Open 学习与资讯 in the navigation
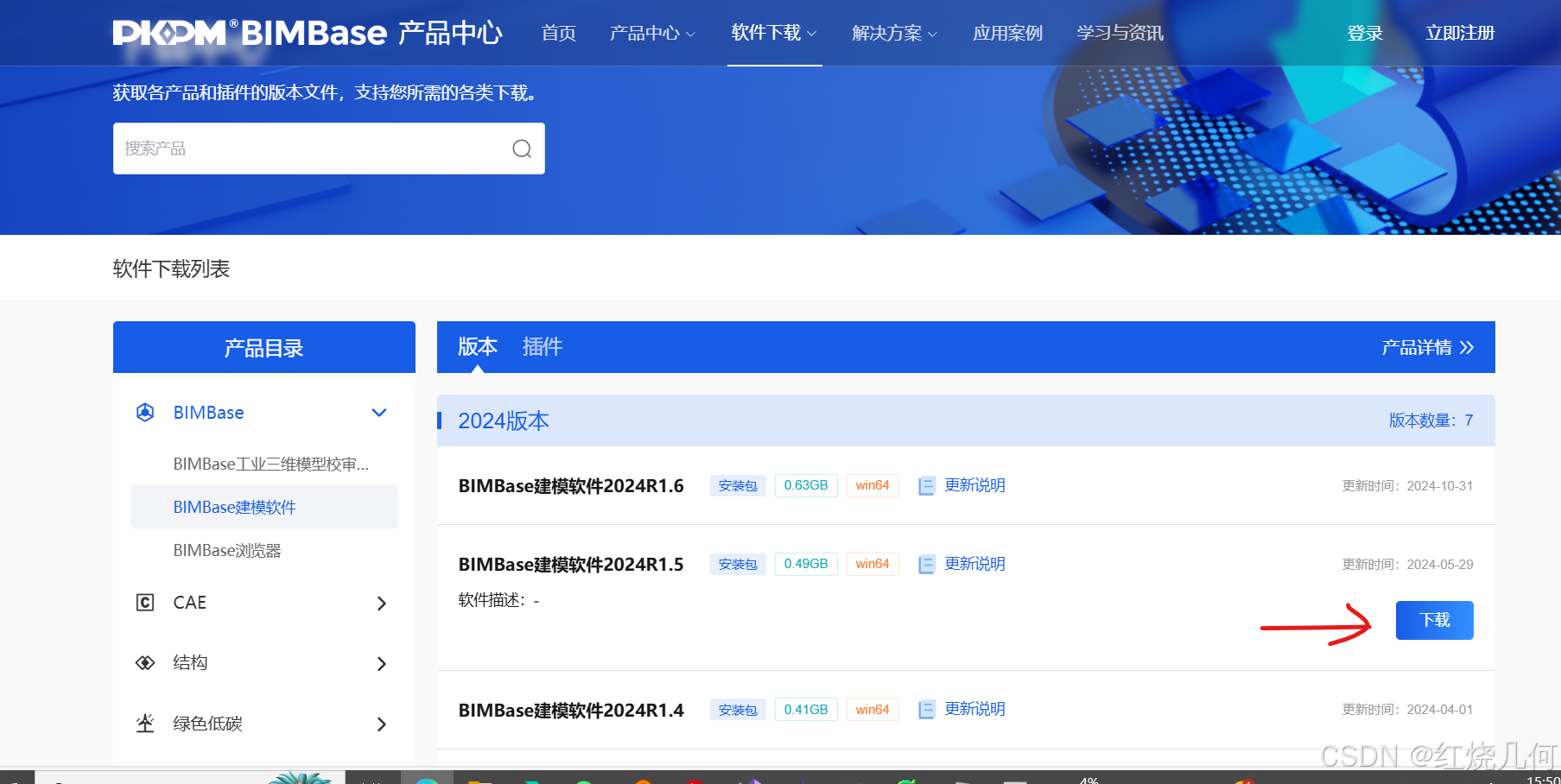This screenshot has height=784, width=1561. click(x=1120, y=33)
